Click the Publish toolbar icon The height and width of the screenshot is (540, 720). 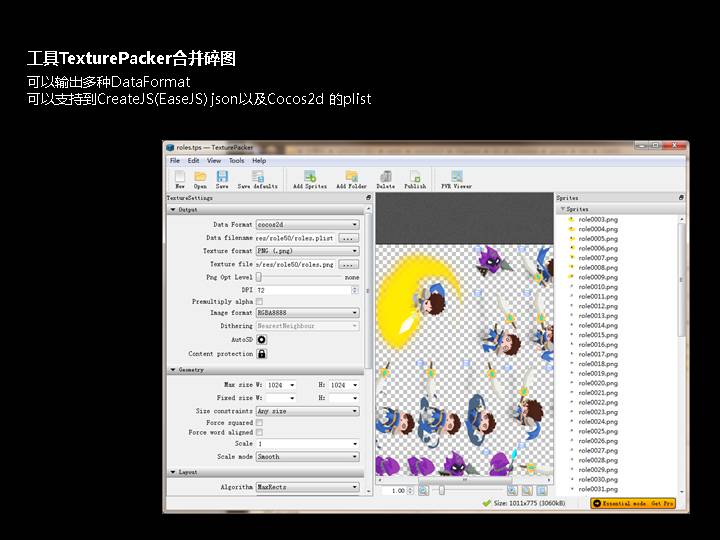pyautogui.click(x=415, y=177)
